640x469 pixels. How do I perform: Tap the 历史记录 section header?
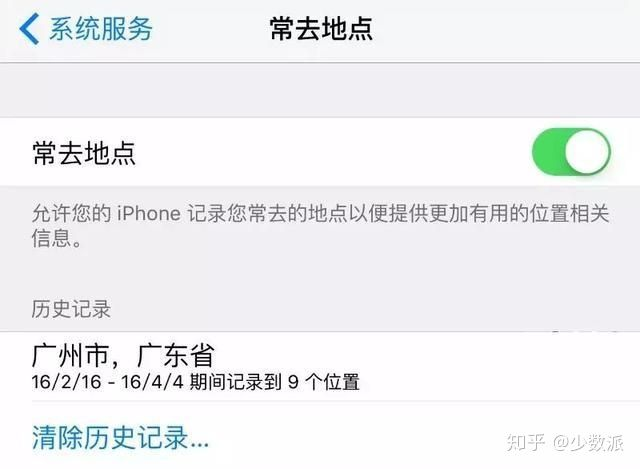pyautogui.click(x=71, y=309)
